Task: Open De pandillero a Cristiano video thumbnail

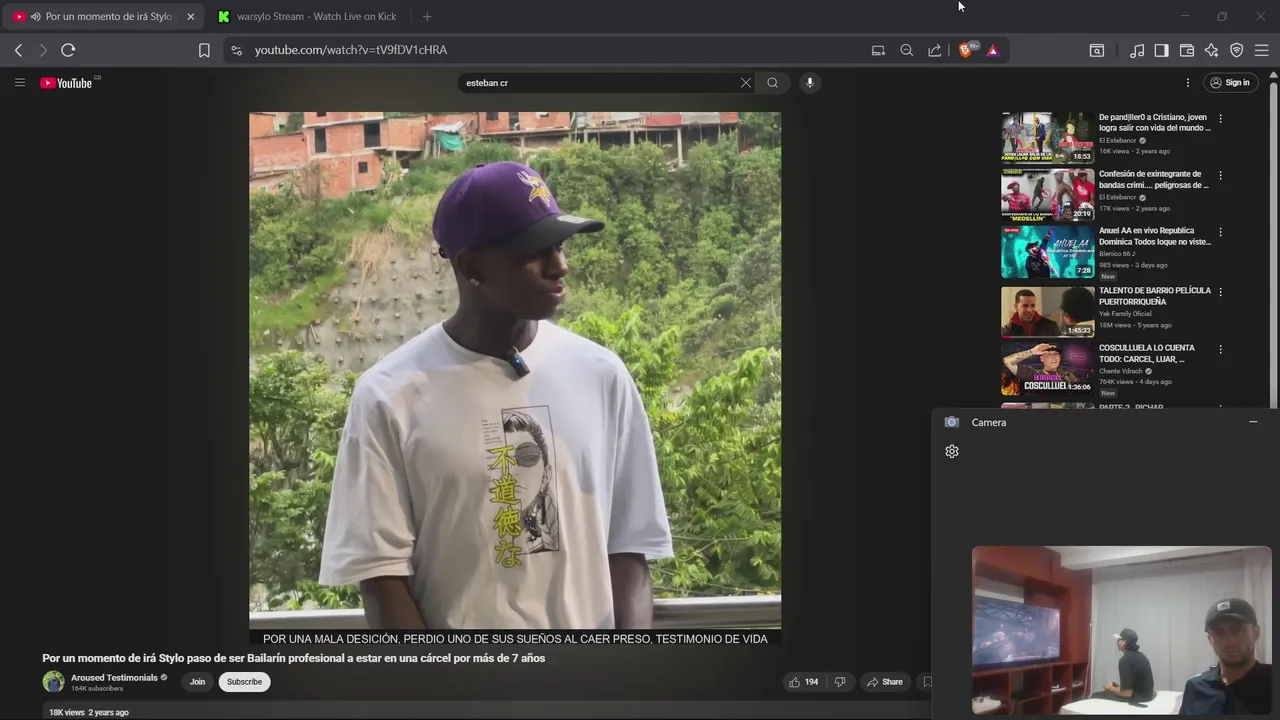Action: click(x=1047, y=137)
